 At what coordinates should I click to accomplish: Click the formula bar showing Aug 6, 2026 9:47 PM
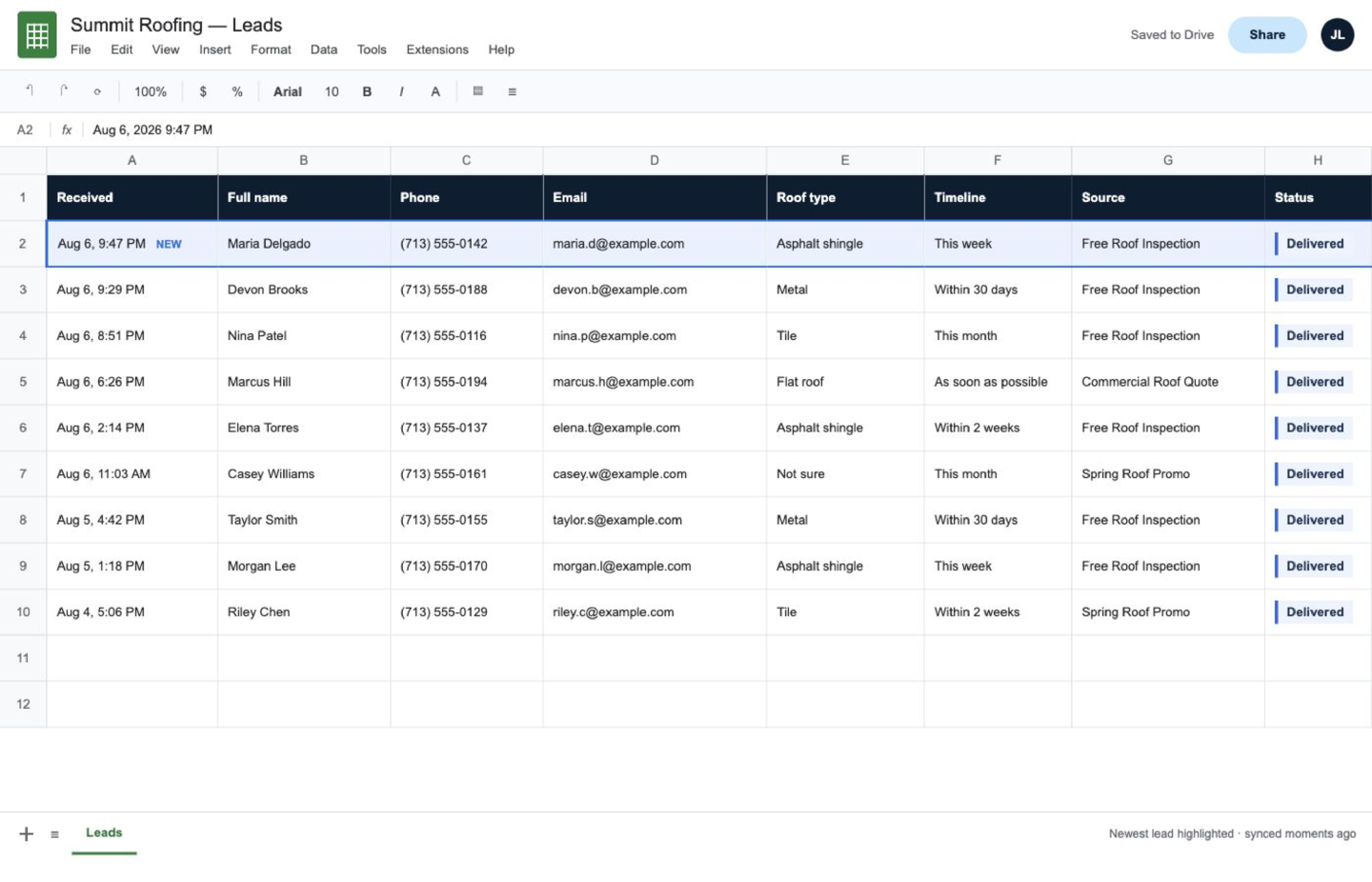click(x=152, y=130)
